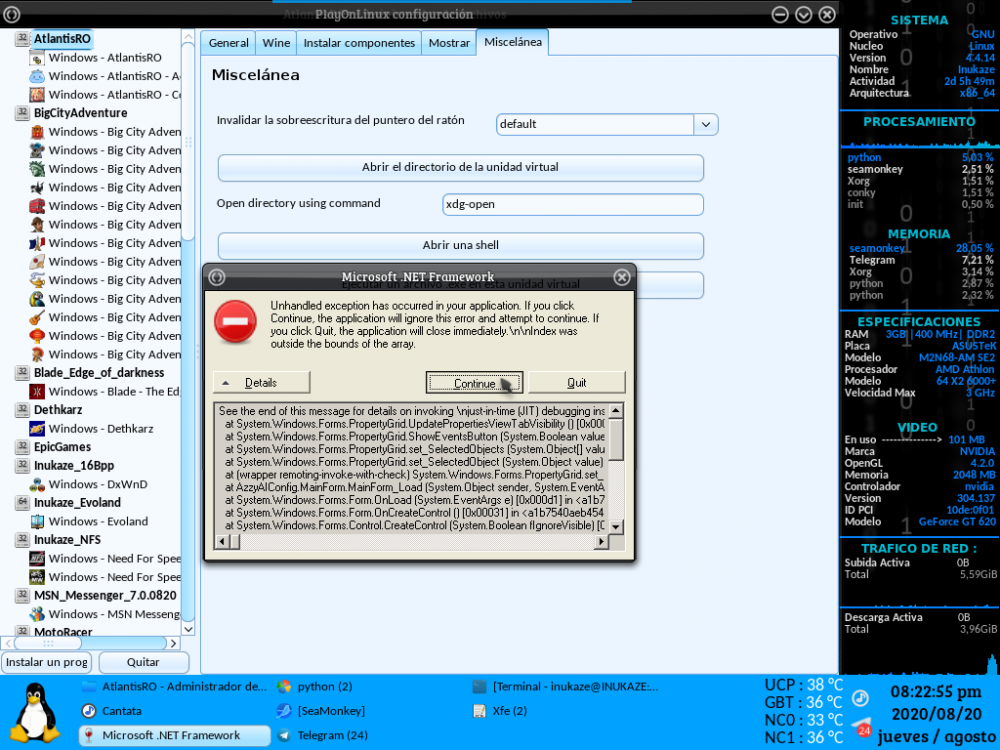Expand the Details section of error dialog

point(261,382)
